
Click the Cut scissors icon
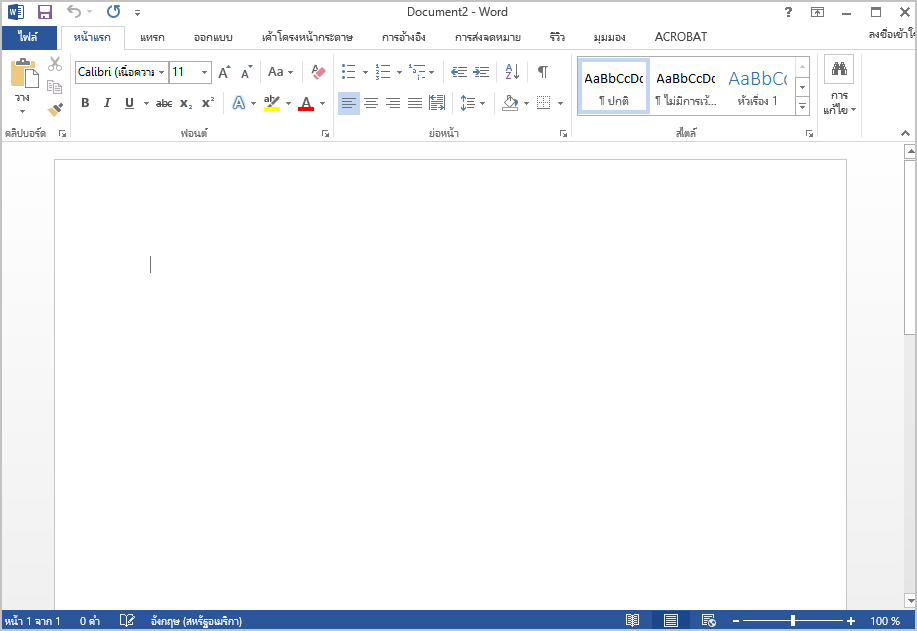pyautogui.click(x=55, y=64)
